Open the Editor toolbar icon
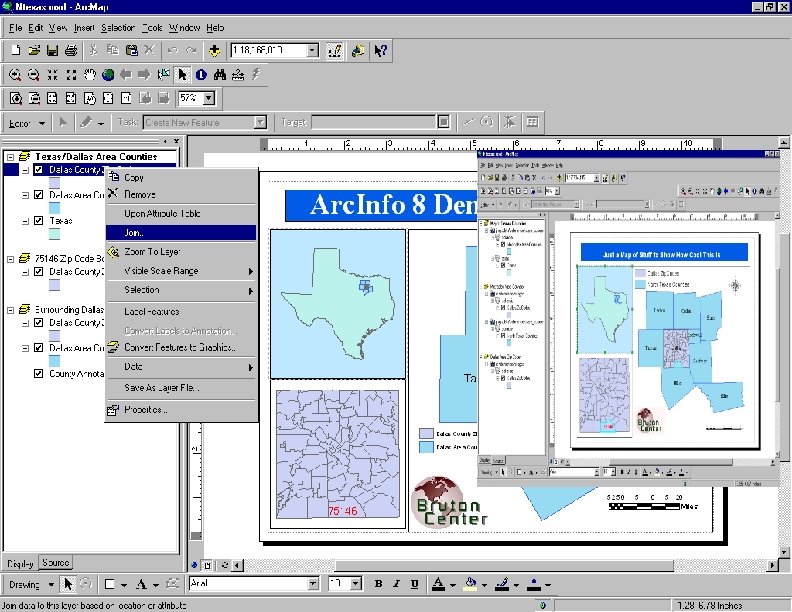Image resolution: width=792 pixels, height=612 pixels. [334, 50]
